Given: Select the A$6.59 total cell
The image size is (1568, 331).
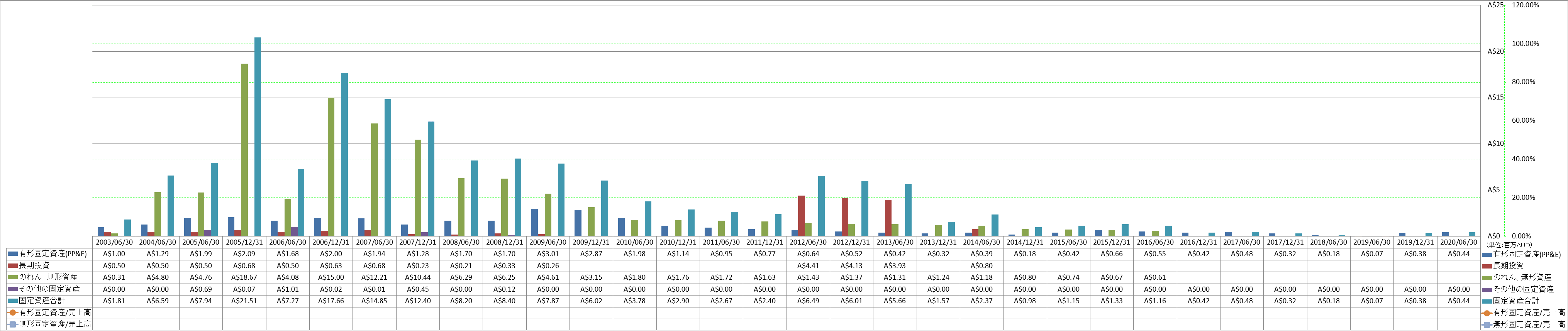Looking at the screenshot, I should click(x=158, y=301).
